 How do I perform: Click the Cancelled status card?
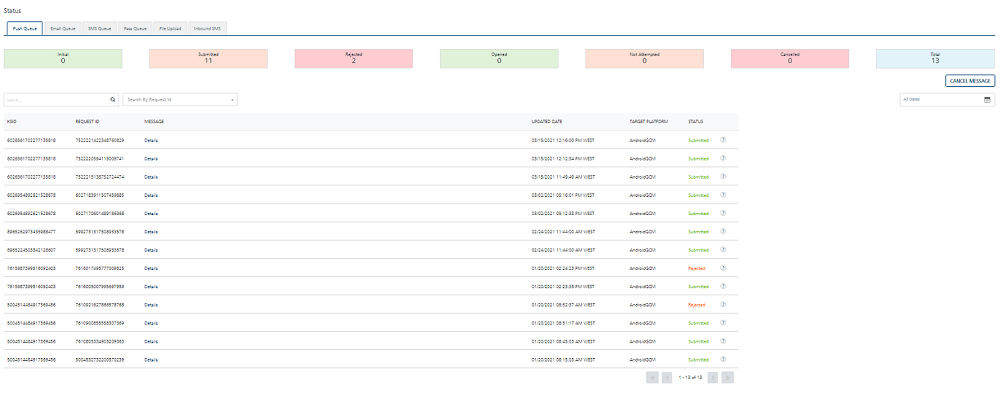tap(790, 58)
